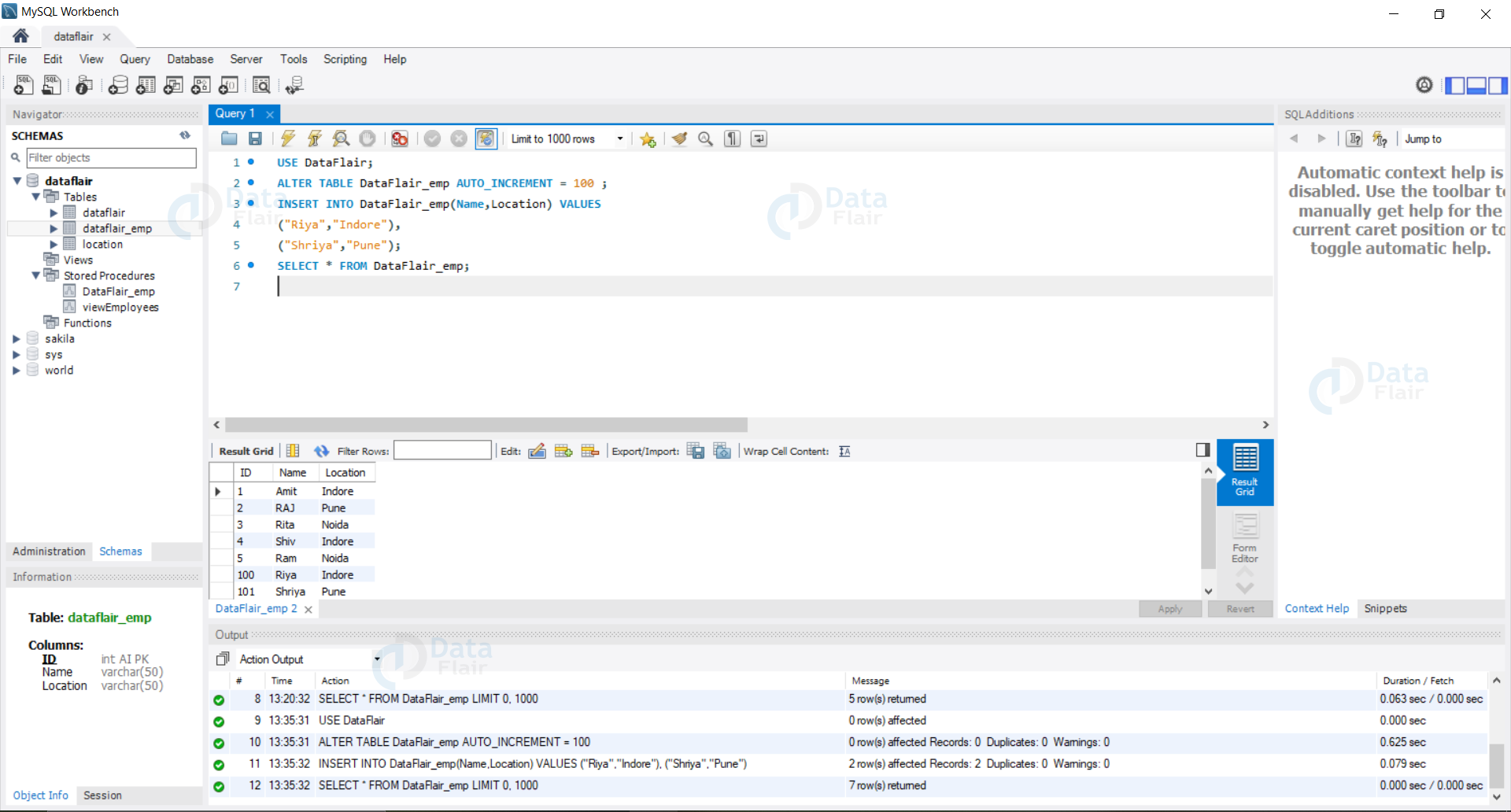Open the Database menu
Image resolution: width=1511 pixels, height=812 pixels.
[190, 59]
